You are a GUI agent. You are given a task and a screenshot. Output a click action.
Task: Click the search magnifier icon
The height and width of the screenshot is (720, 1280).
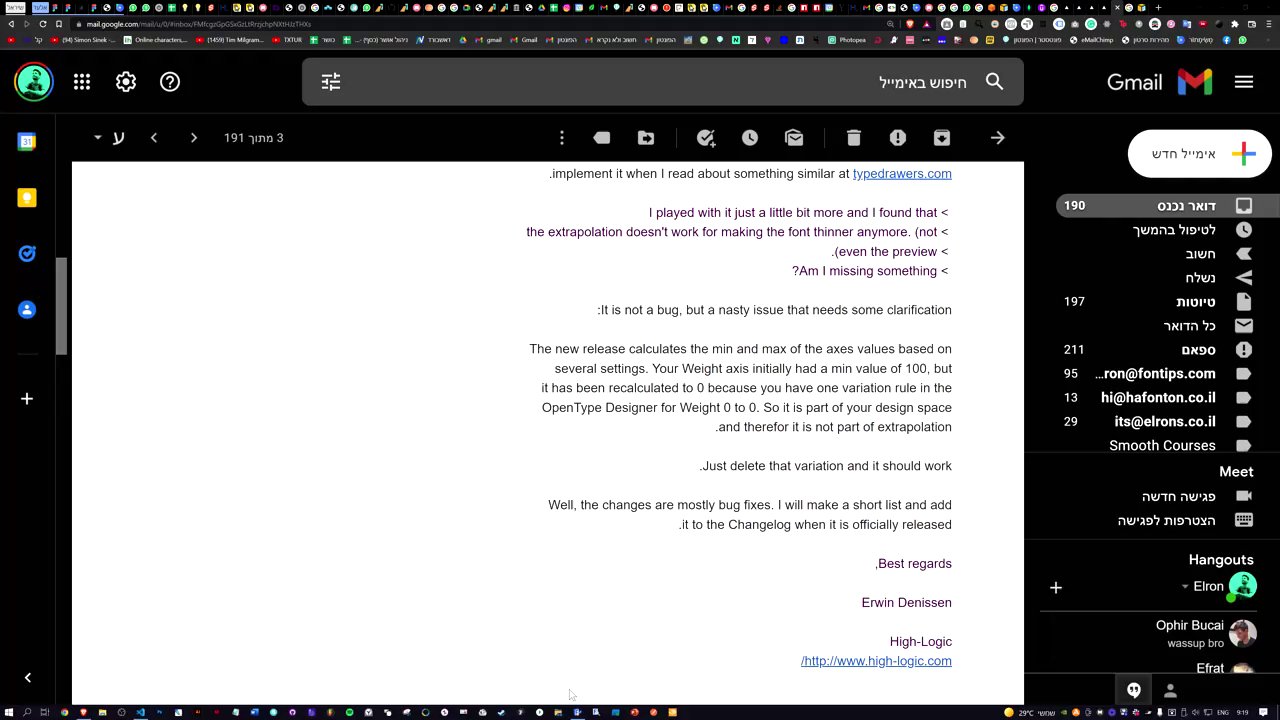point(994,82)
